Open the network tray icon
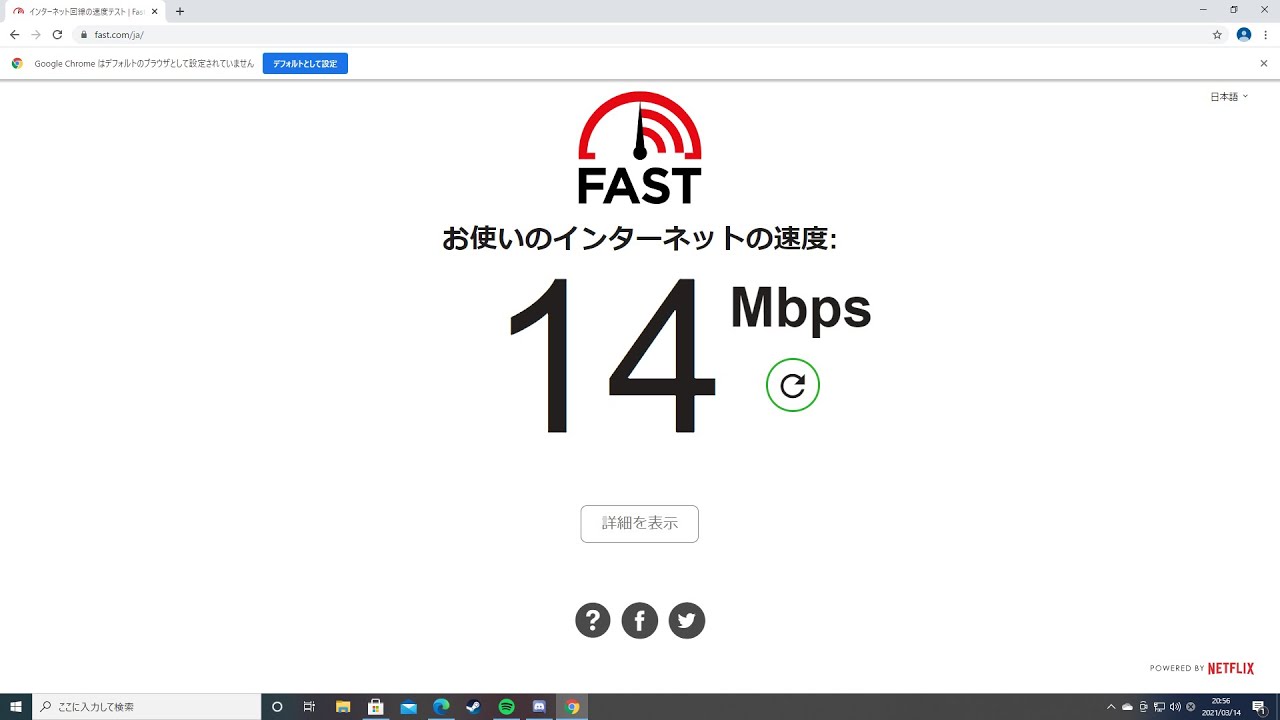The image size is (1280, 720). (x=1159, y=707)
